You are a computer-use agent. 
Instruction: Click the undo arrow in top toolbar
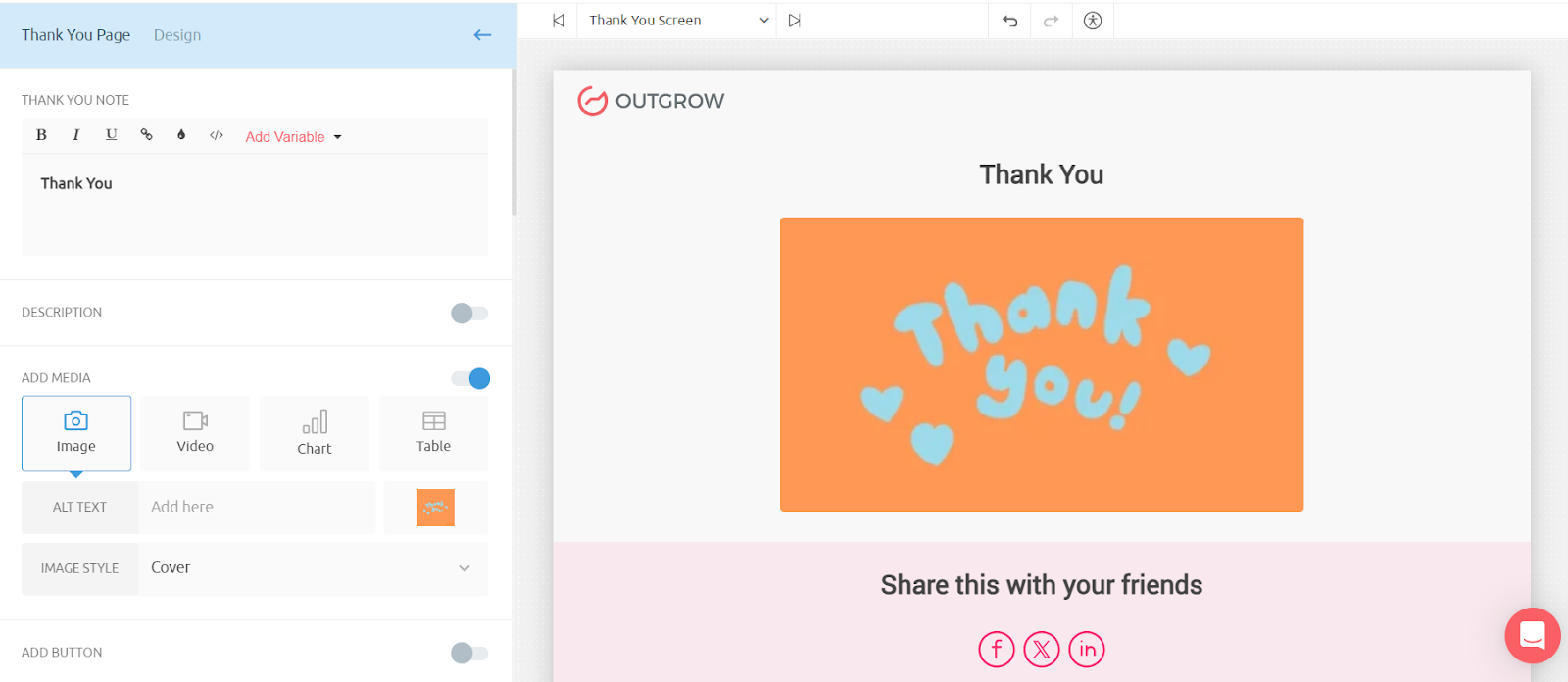[x=1009, y=21]
